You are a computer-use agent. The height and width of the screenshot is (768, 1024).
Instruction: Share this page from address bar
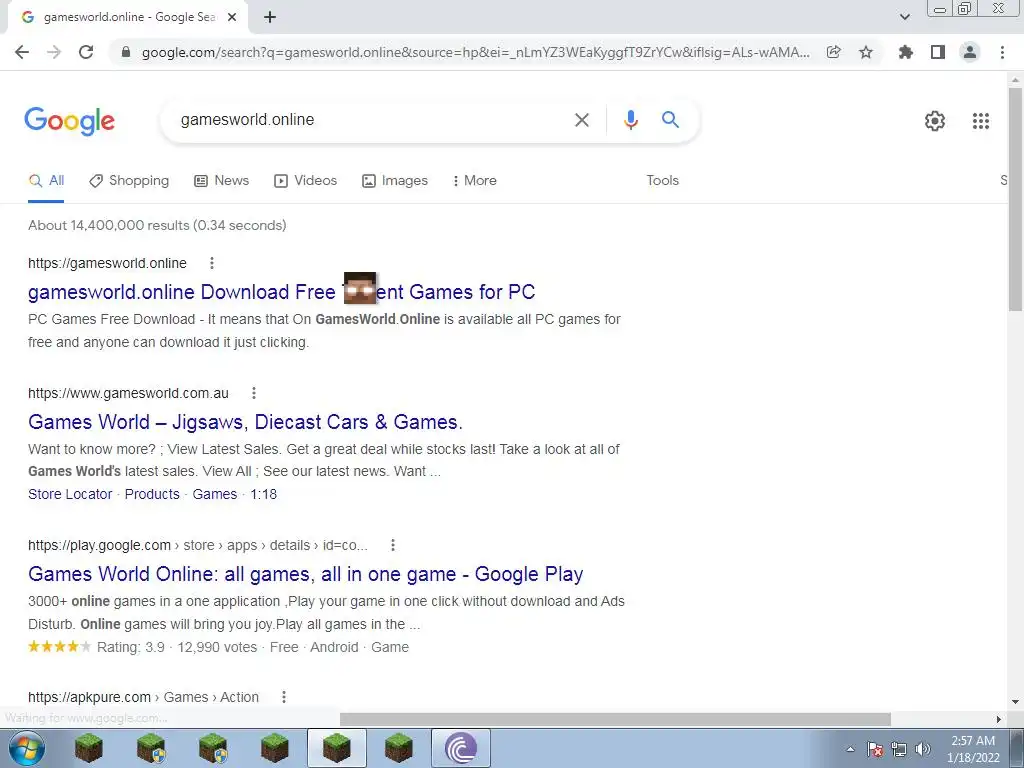[833, 52]
